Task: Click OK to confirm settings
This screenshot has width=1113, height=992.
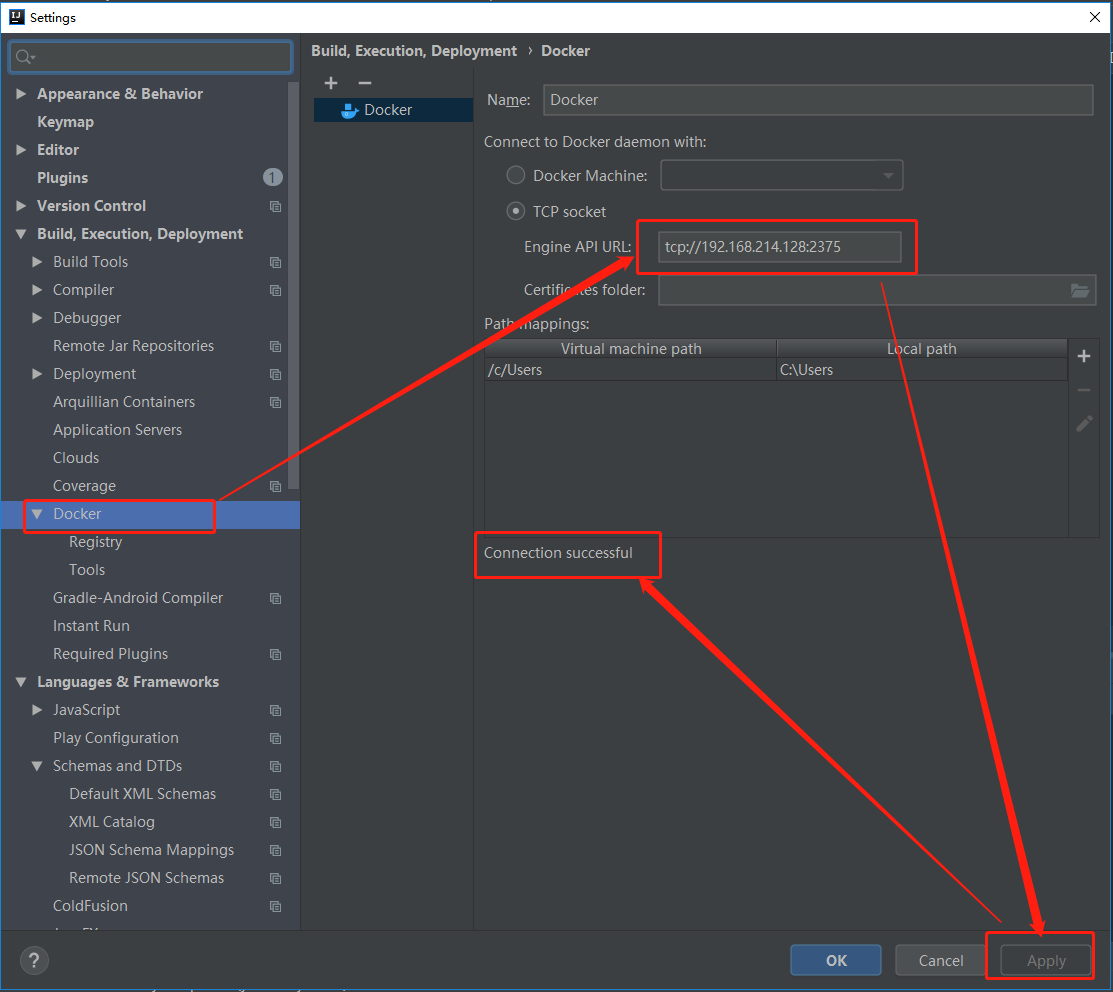Action: (835, 961)
